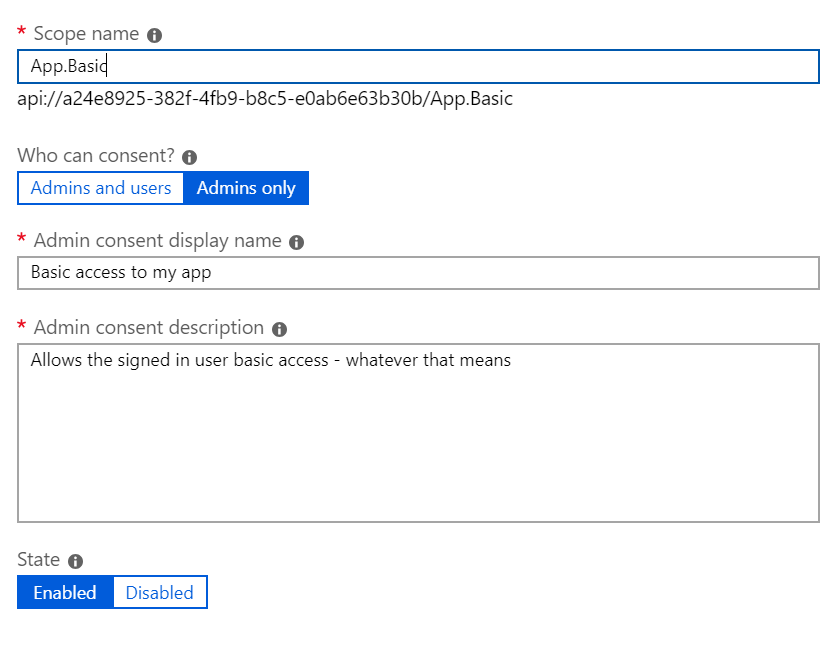View the State field info icon
The image size is (829, 661).
[x=76, y=561]
